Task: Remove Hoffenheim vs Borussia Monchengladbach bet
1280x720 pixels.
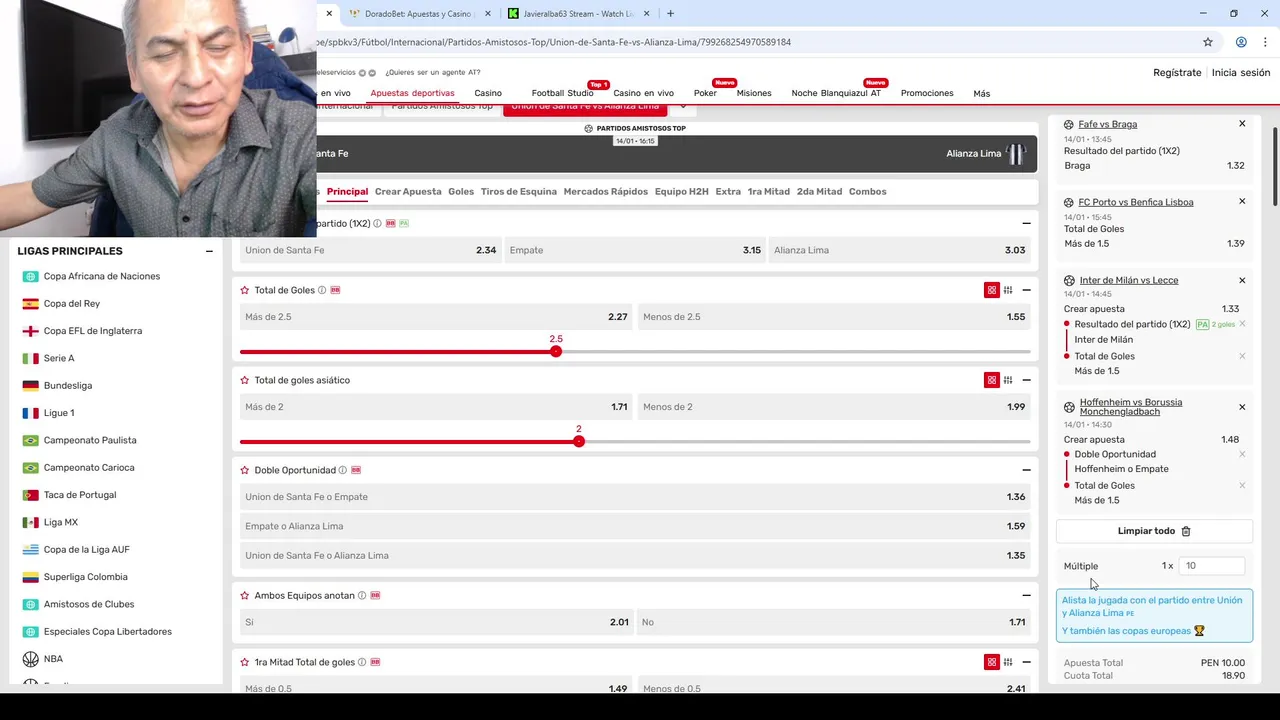Action: (1242, 407)
